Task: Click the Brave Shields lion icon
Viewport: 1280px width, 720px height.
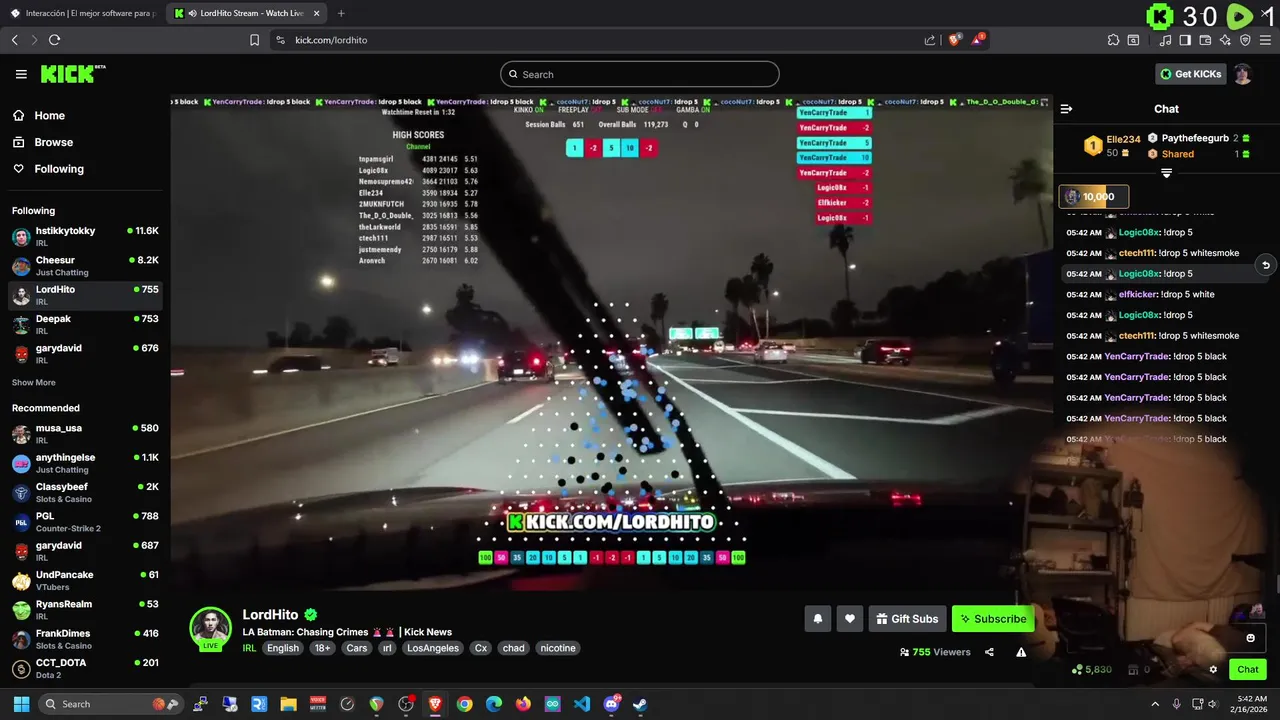Action: [955, 40]
